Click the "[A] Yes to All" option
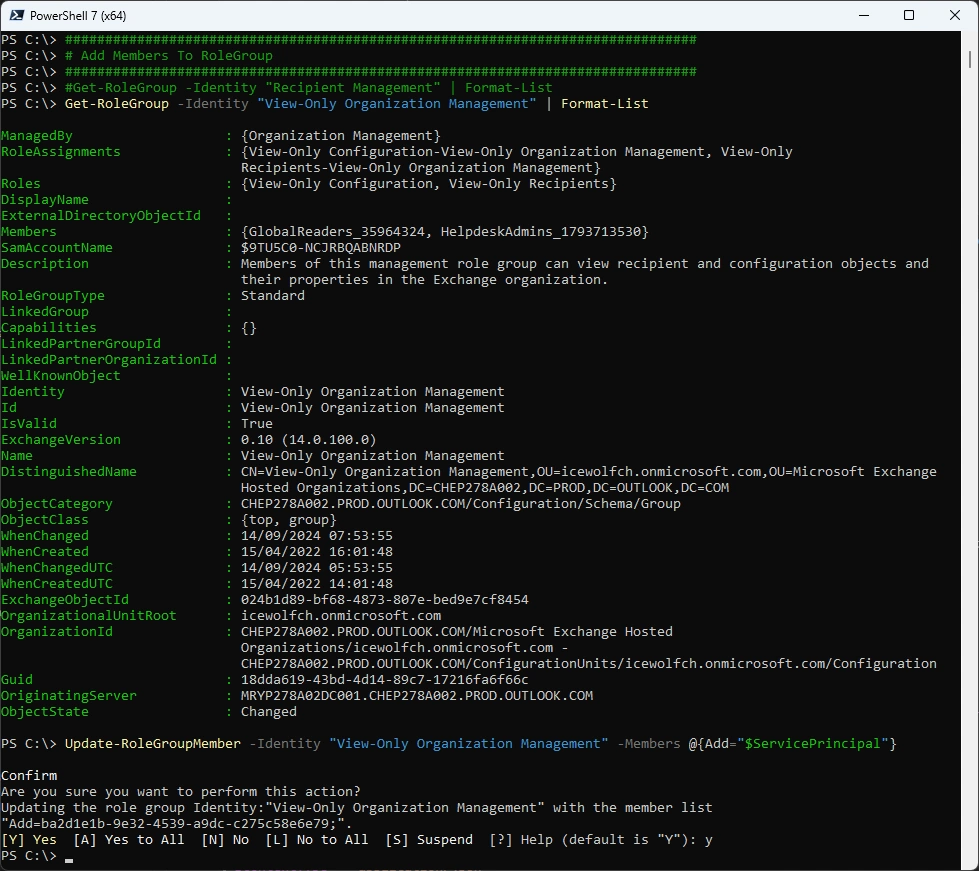The width and height of the screenshot is (979, 871). coord(129,840)
